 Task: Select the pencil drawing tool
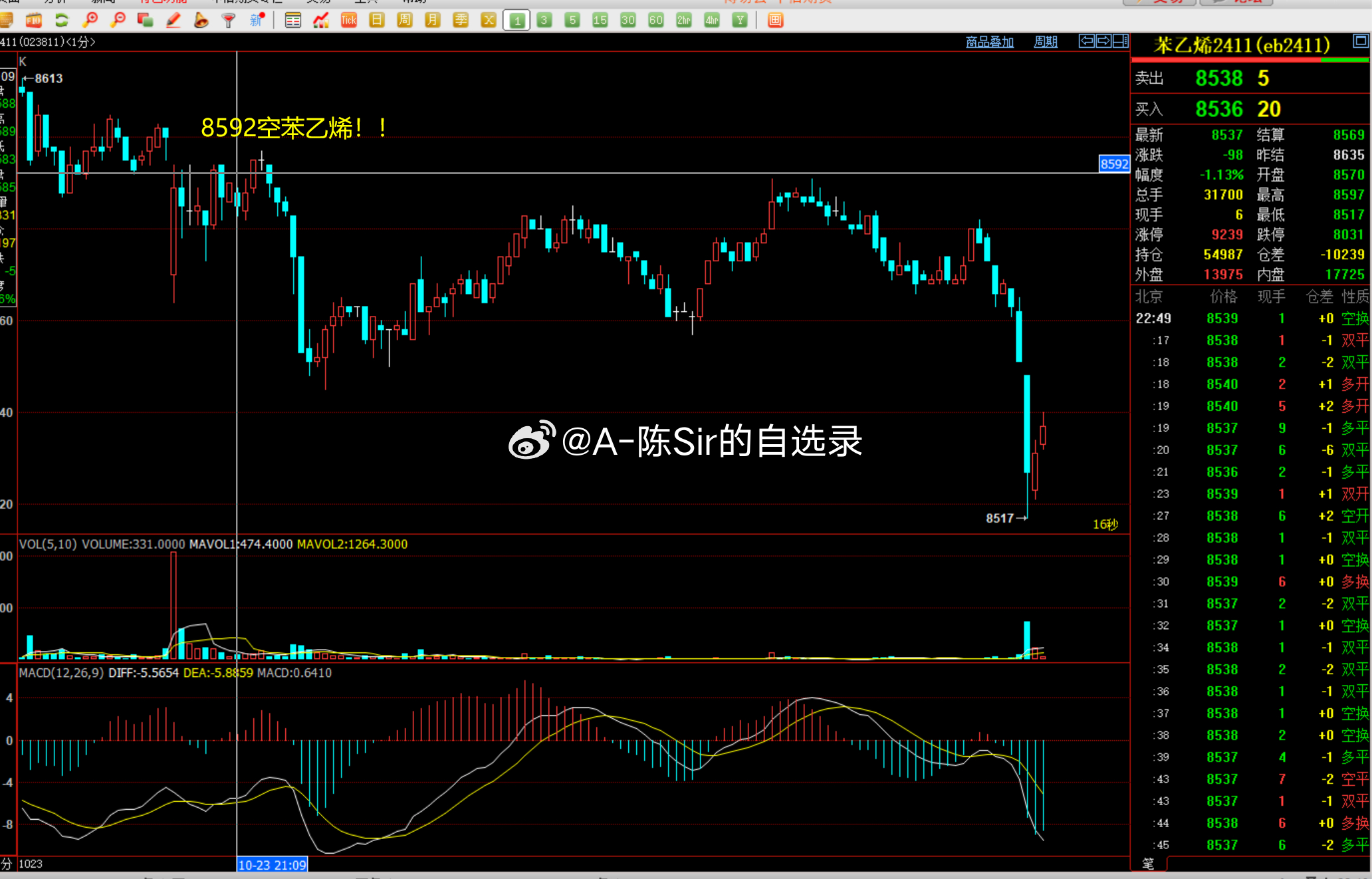point(173,20)
